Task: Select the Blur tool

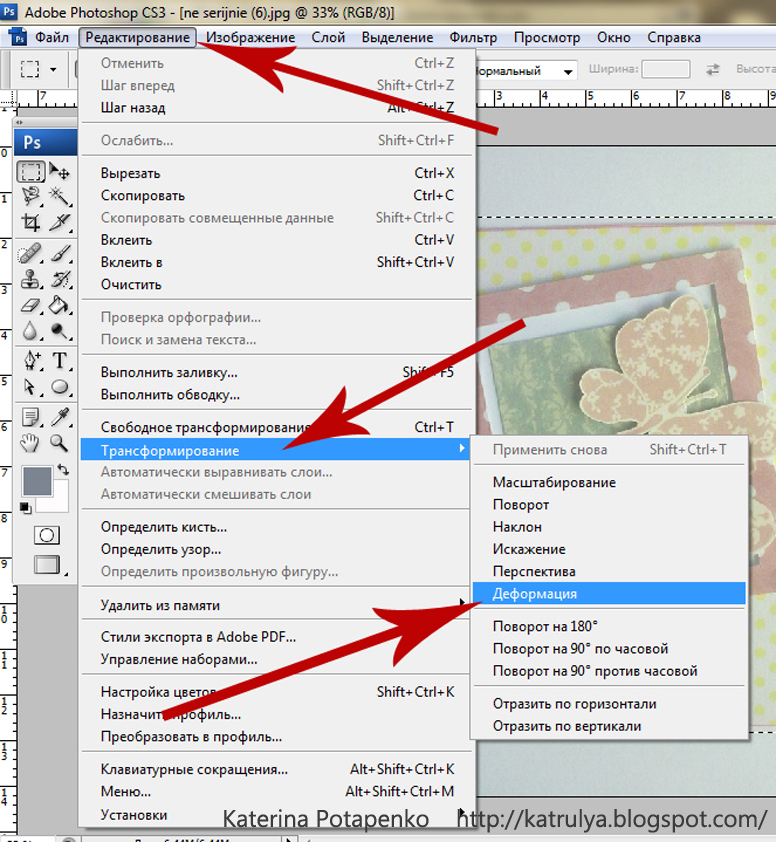Action: point(31,331)
